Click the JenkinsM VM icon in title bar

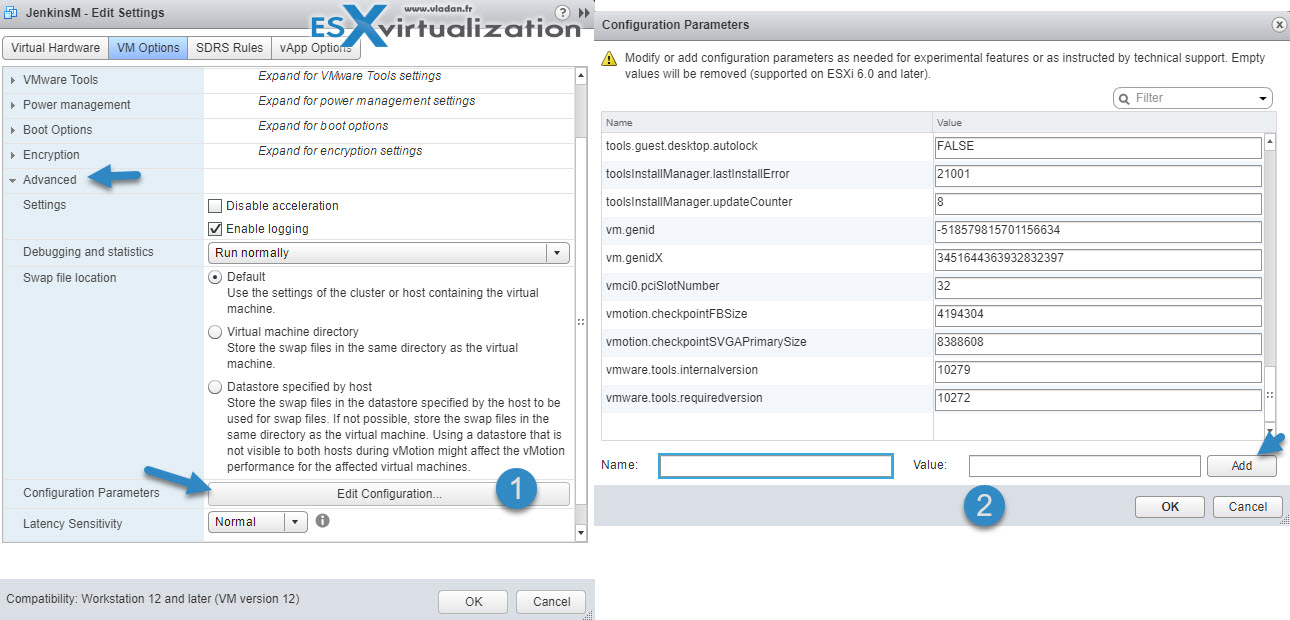coord(12,13)
